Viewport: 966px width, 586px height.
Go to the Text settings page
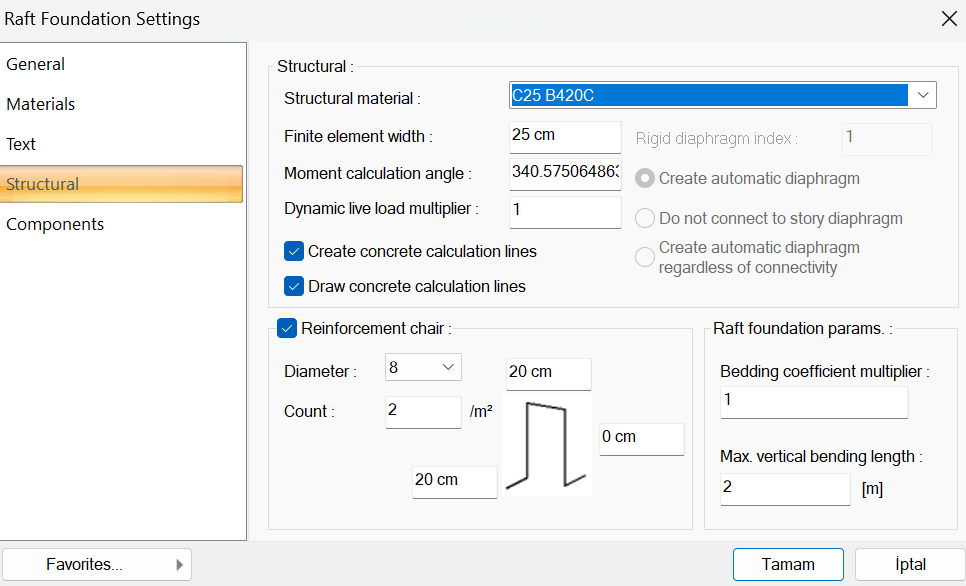(21, 144)
